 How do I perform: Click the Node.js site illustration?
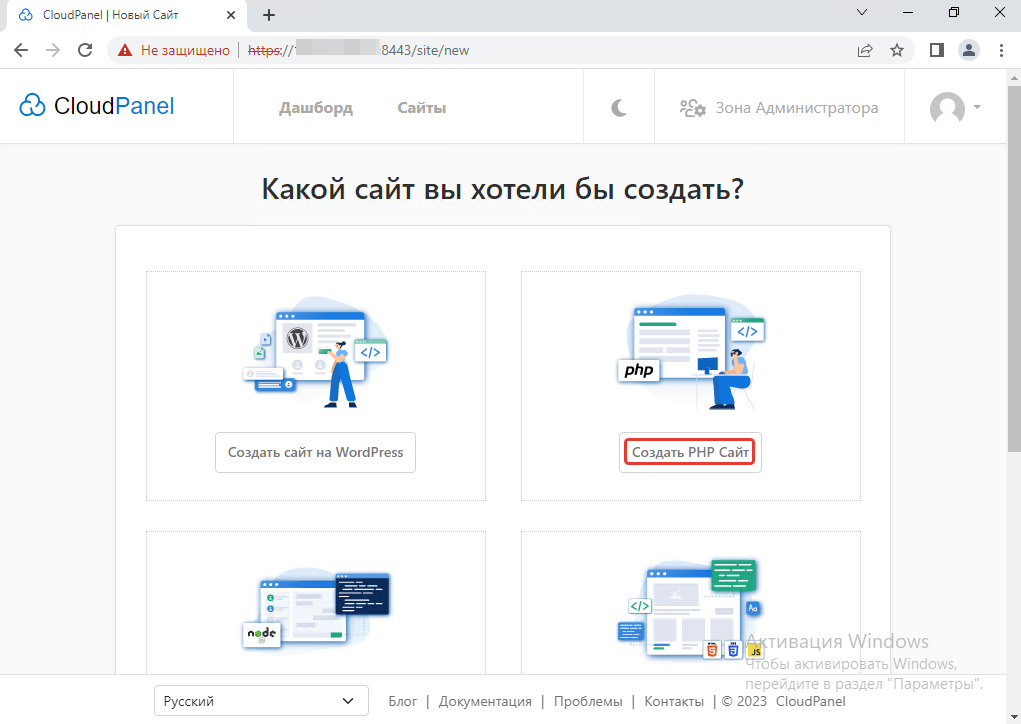[x=316, y=608]
